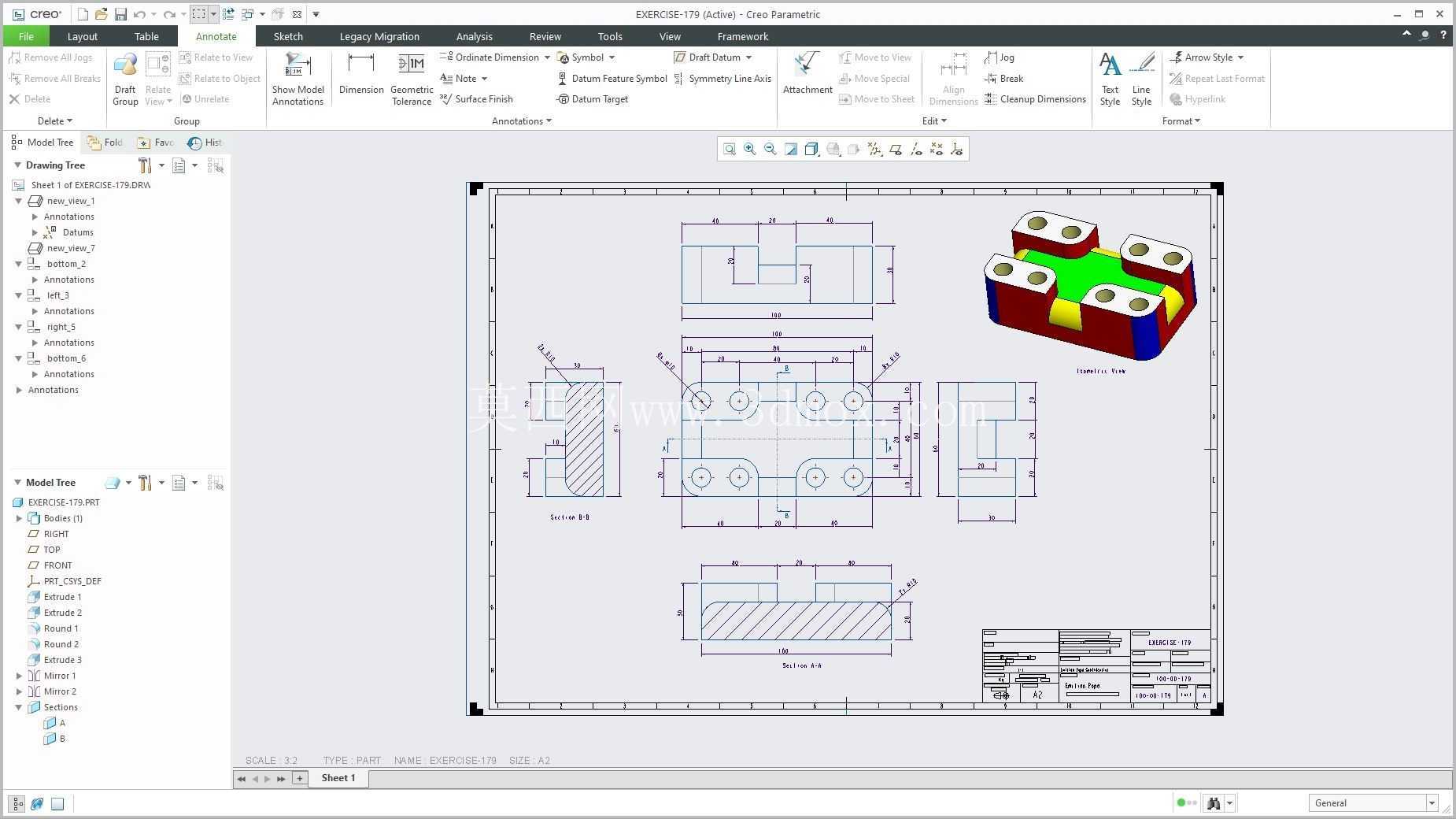Screen dimensions: 1456x819
Task: Collapse the new_view_1 drawing tree node
Action: point(19,201)
